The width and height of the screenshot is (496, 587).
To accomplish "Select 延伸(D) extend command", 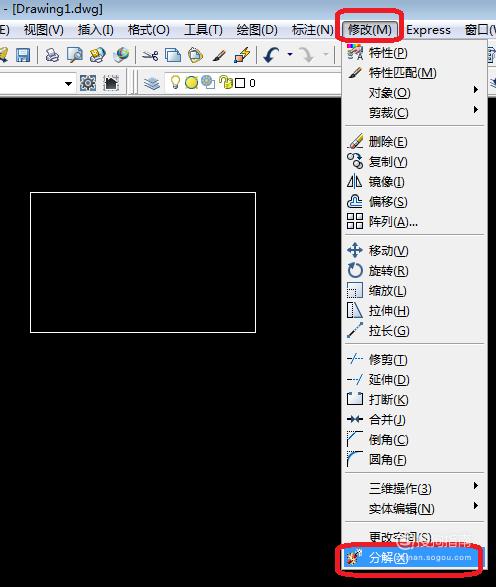I will (x=414, y=380).
